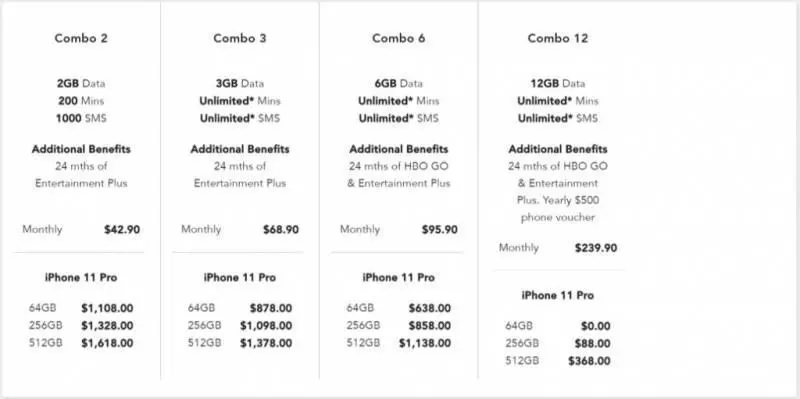Click the 12GB Data text
The image size is (800, 399).
pos(558,83)
